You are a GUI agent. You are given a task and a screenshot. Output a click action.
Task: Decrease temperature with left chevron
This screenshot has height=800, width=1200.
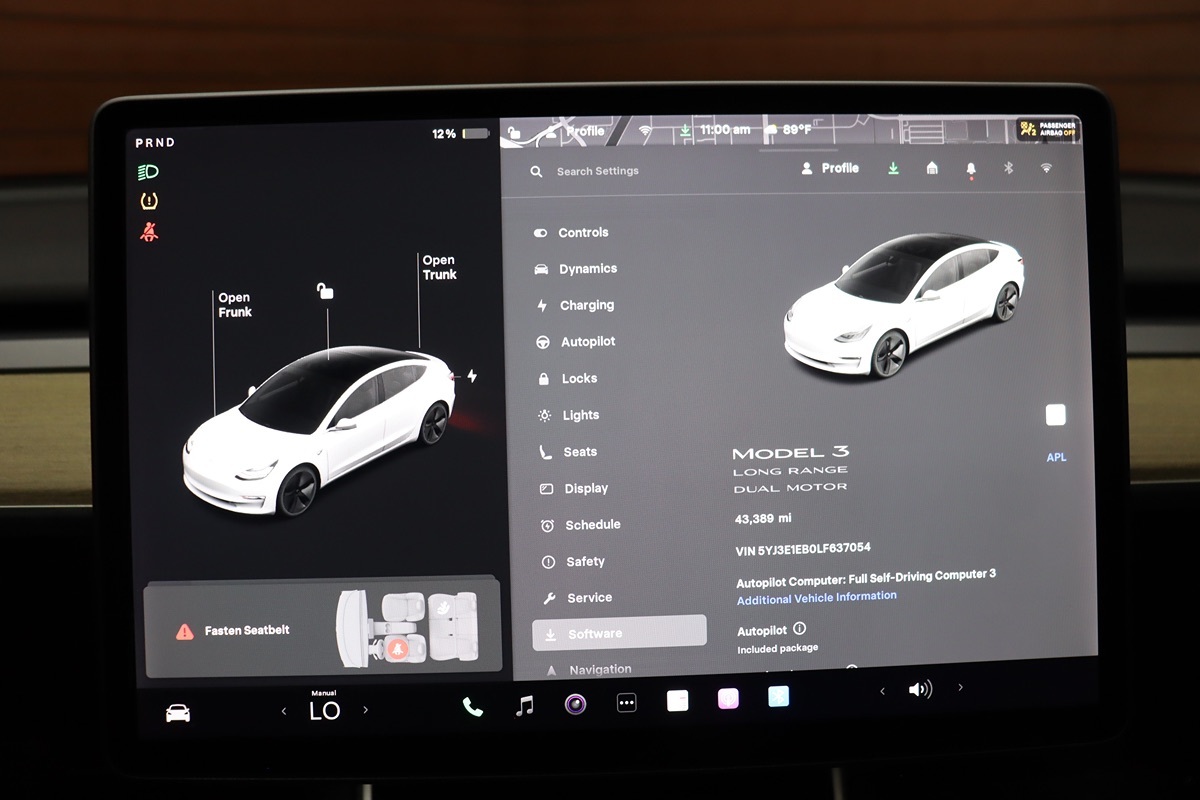point(283,711)
